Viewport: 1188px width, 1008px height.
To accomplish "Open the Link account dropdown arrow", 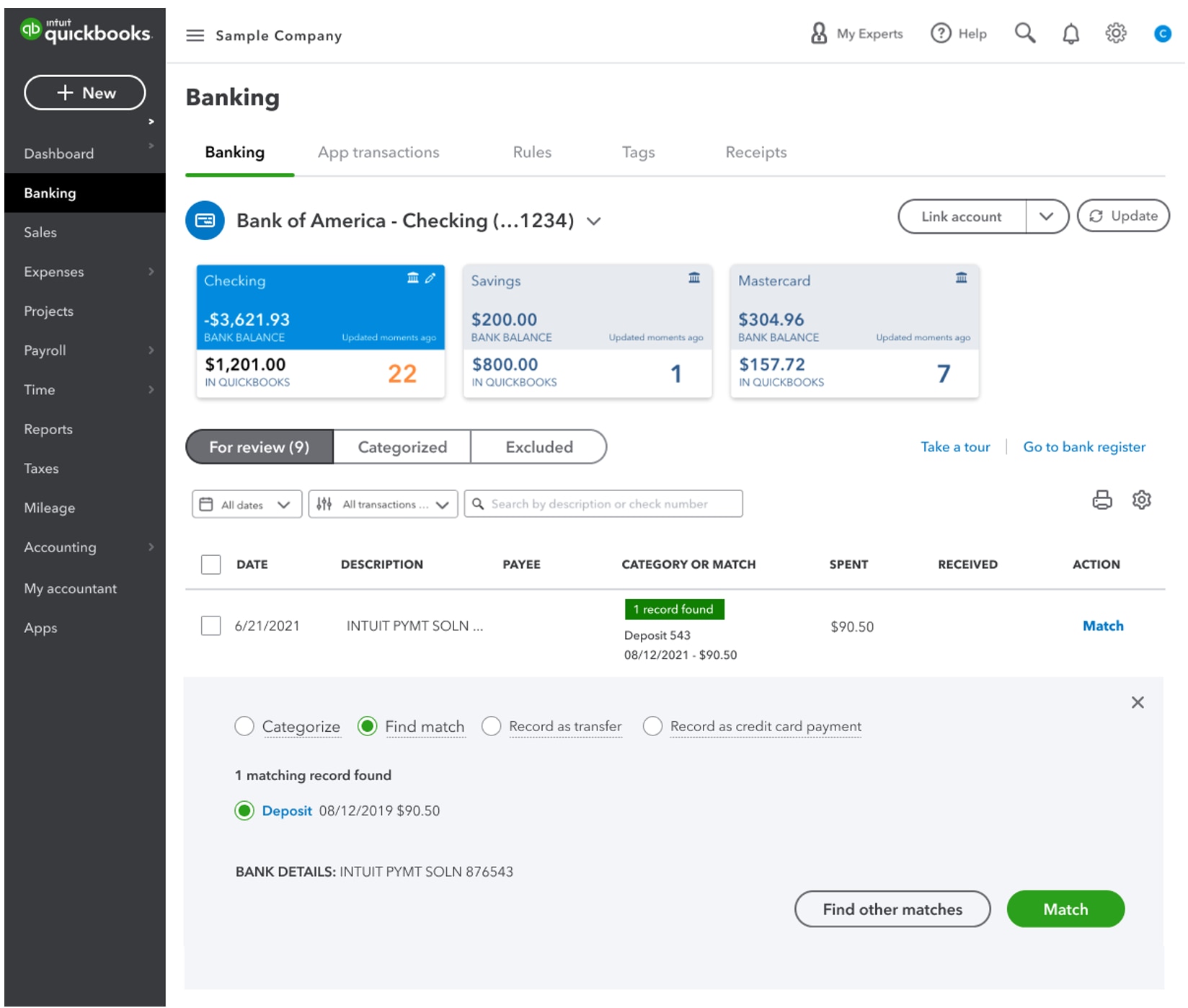I will [x=1046, y=216].
